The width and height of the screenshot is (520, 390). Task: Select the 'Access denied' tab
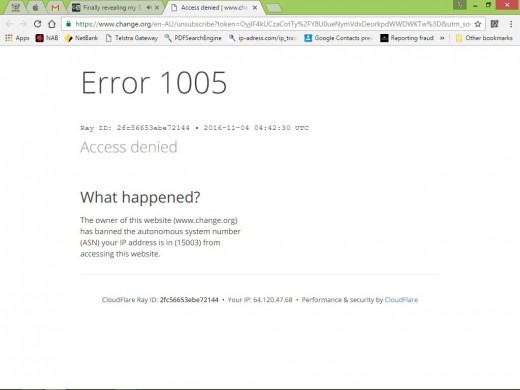coord(213,7)
